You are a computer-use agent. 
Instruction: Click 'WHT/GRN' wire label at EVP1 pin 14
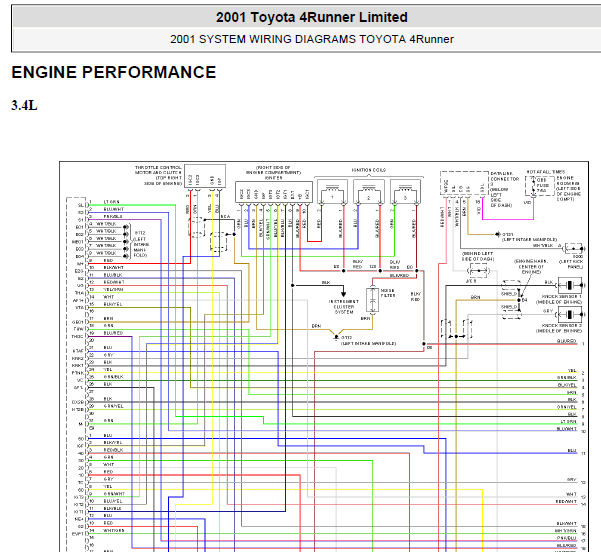[x=114, y=531]
